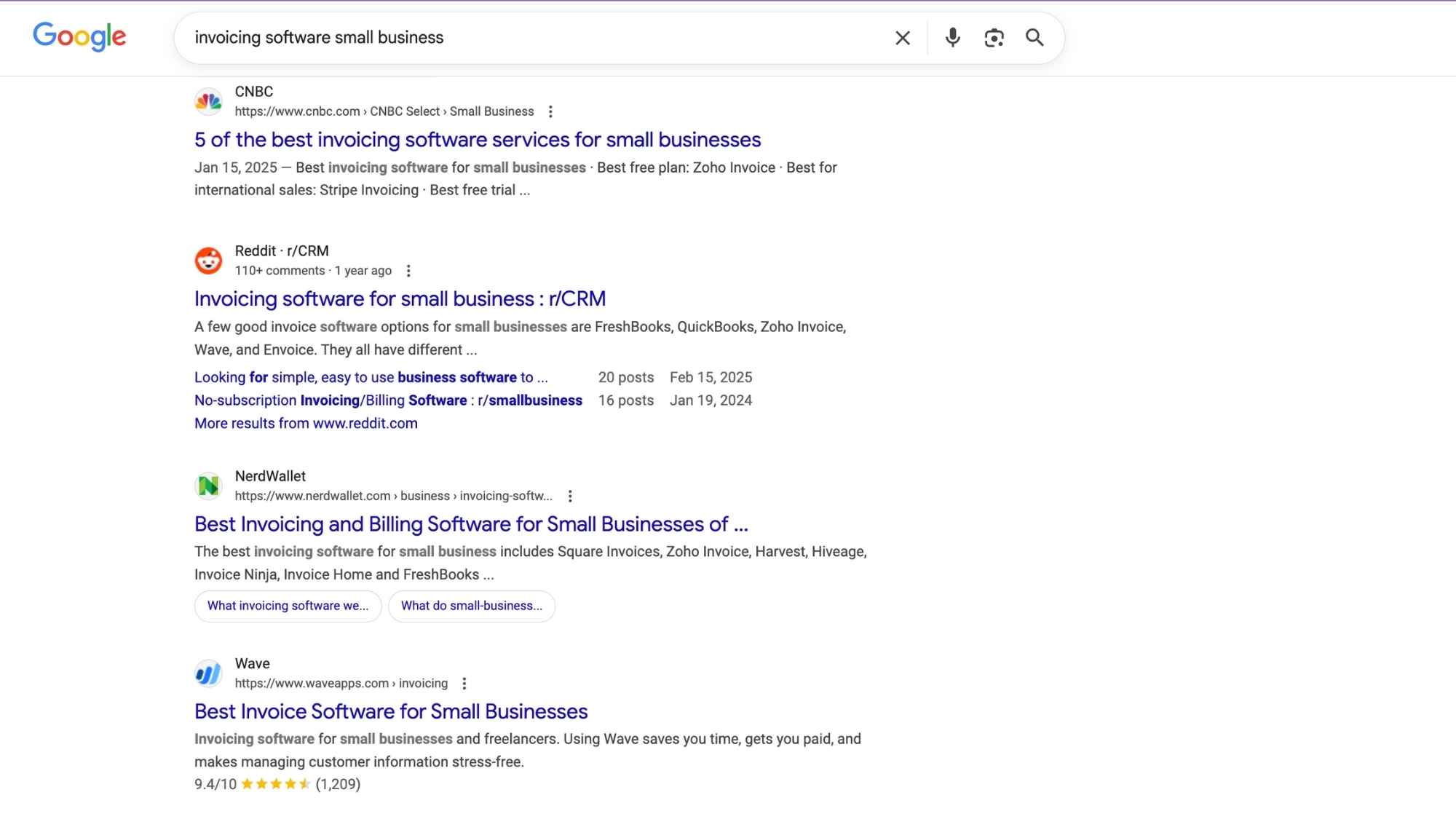Start voice search with the microphone icon
This screenshot has height=819, width=1456.
pyautogui.click(x=952, y=38)
